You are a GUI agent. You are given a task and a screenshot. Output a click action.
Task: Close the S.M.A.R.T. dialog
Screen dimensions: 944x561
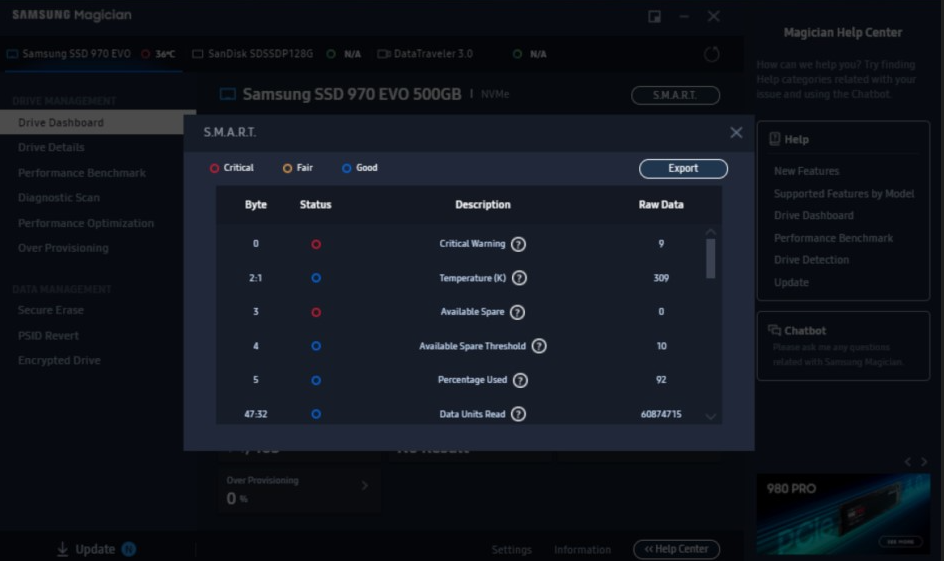736,132
